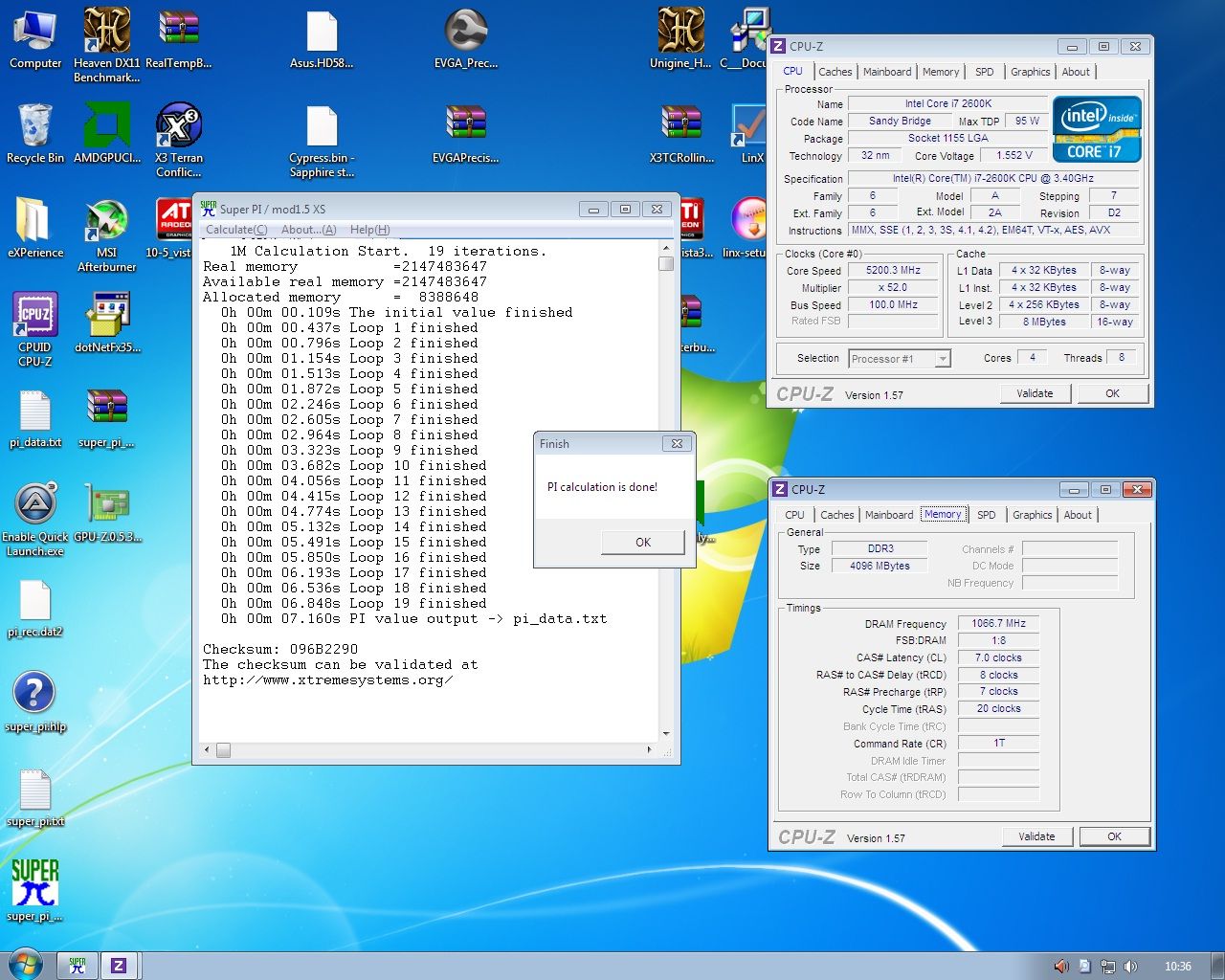Image resolution: width=1225 pixels, height=980 pixels.
Task: Open the dotNetFx35 installer icon
Action: click(x=107, y=323)
